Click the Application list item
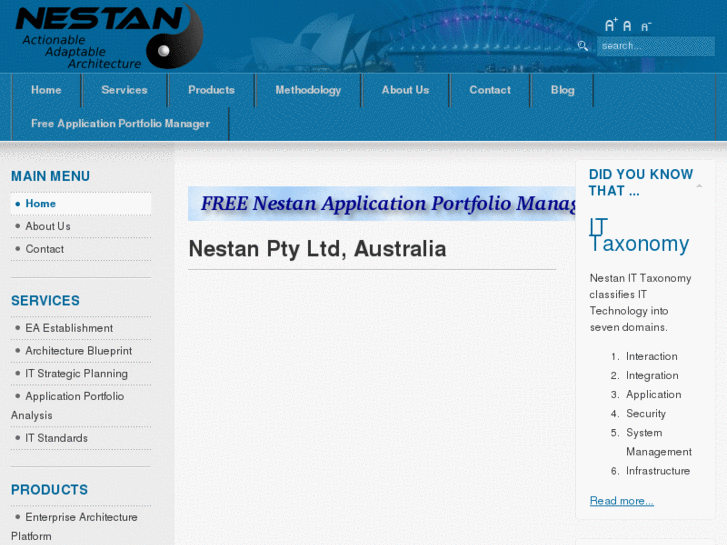 [654, 394]
